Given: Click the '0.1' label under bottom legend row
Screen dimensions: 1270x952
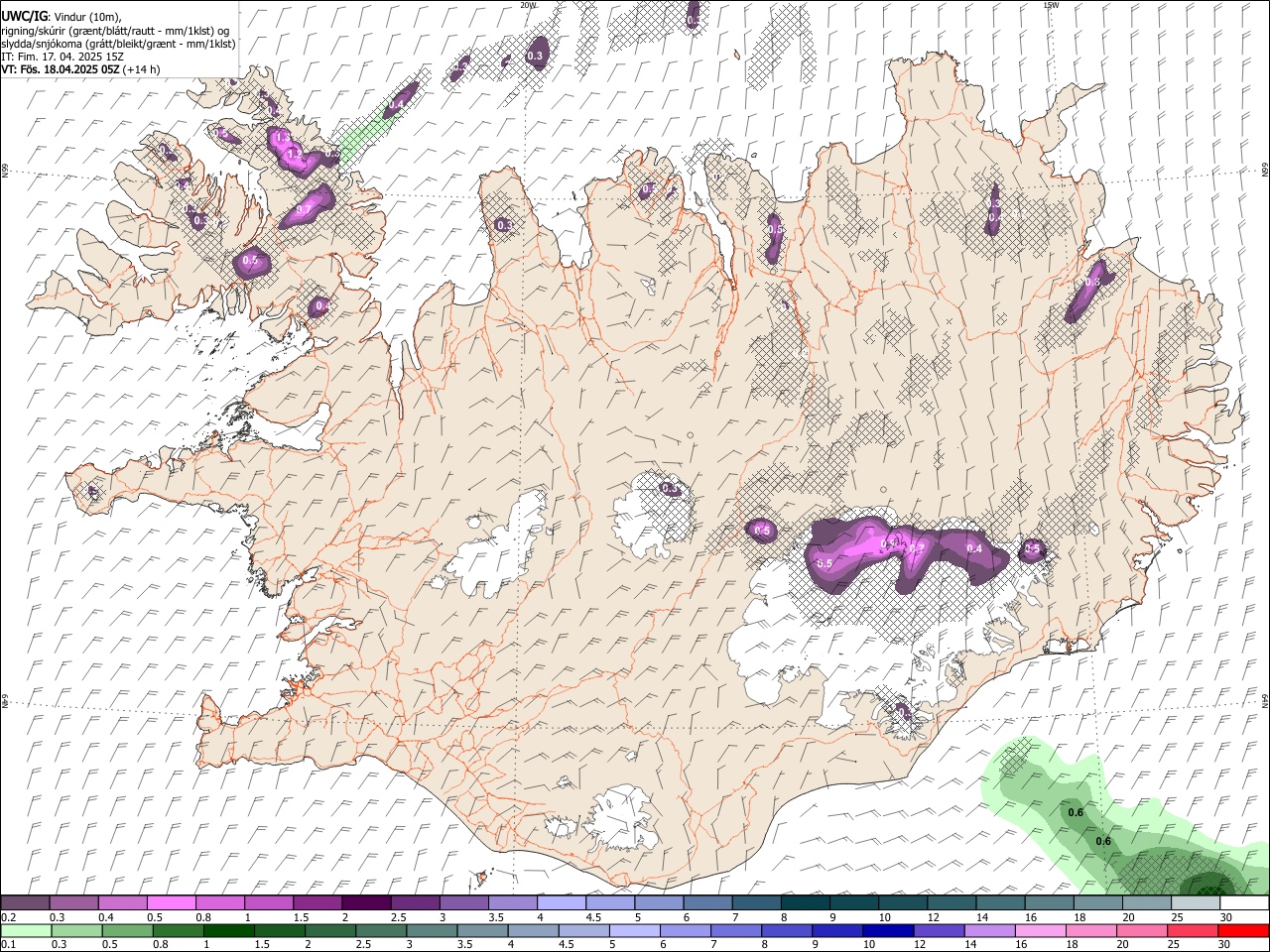Looking at the screenshot, I should point(8,944).
